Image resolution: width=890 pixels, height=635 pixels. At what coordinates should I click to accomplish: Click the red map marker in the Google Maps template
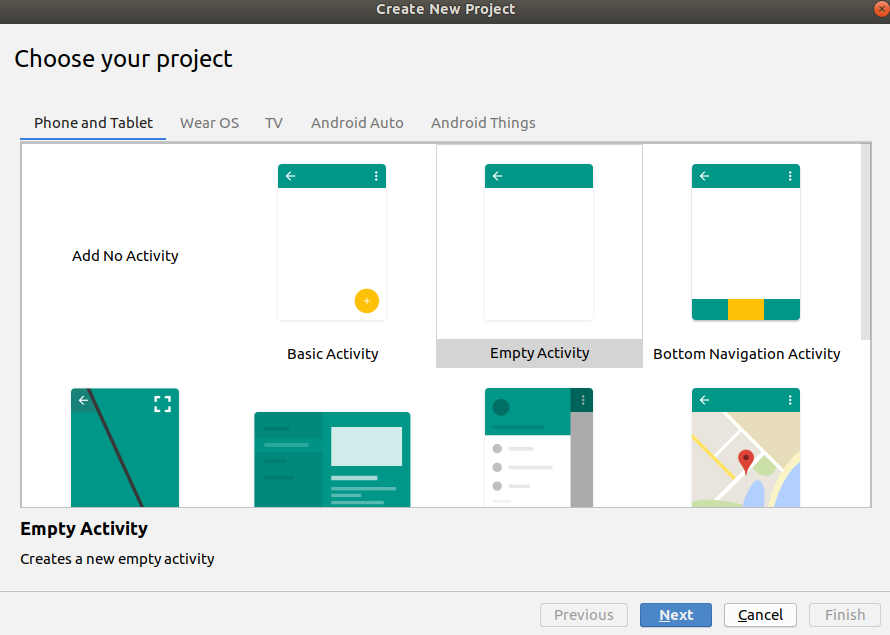click(745, 464)
